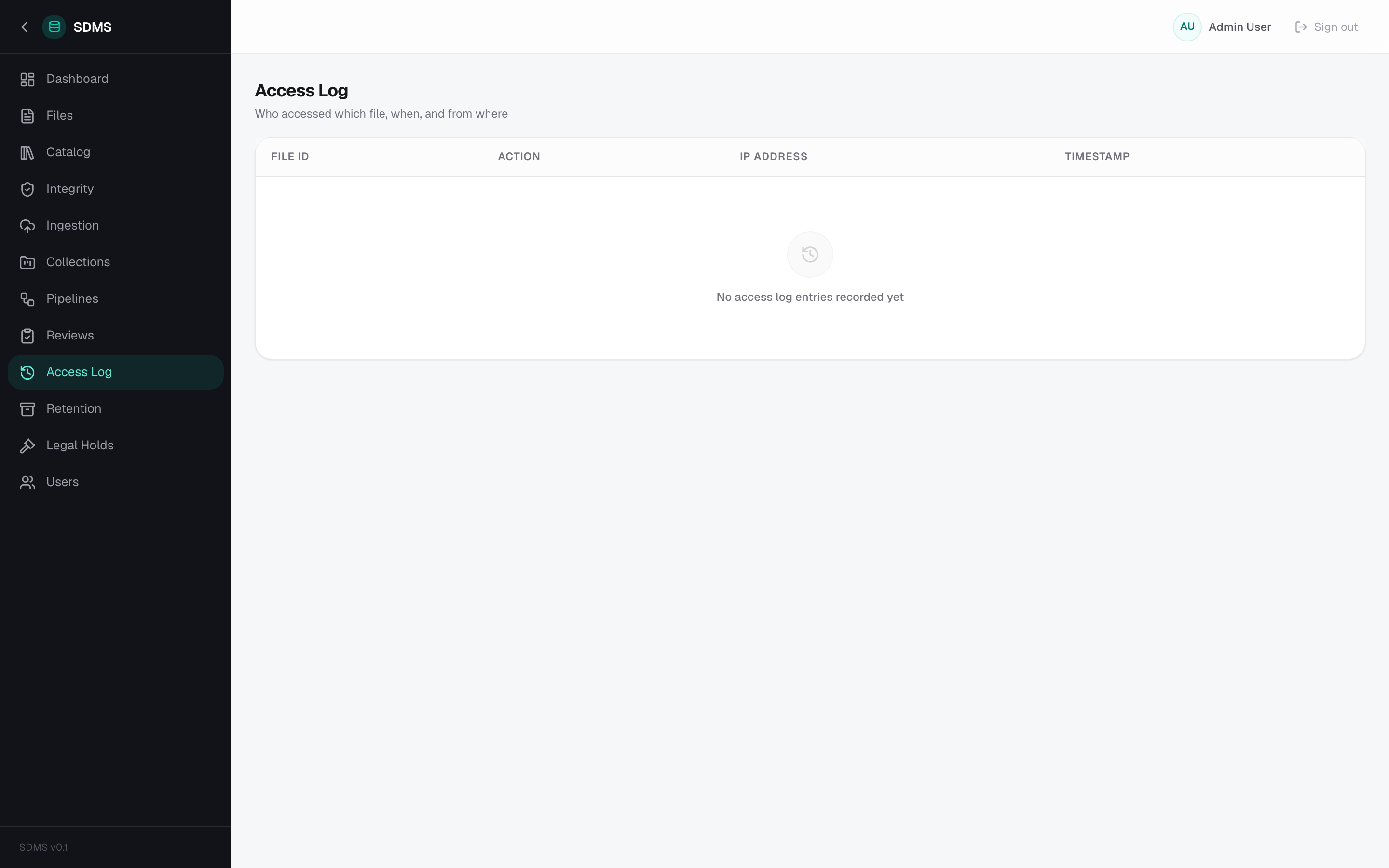Click the Admin User name
This screenshot has width=1389, height=868.
click(x=1239, y=27)
